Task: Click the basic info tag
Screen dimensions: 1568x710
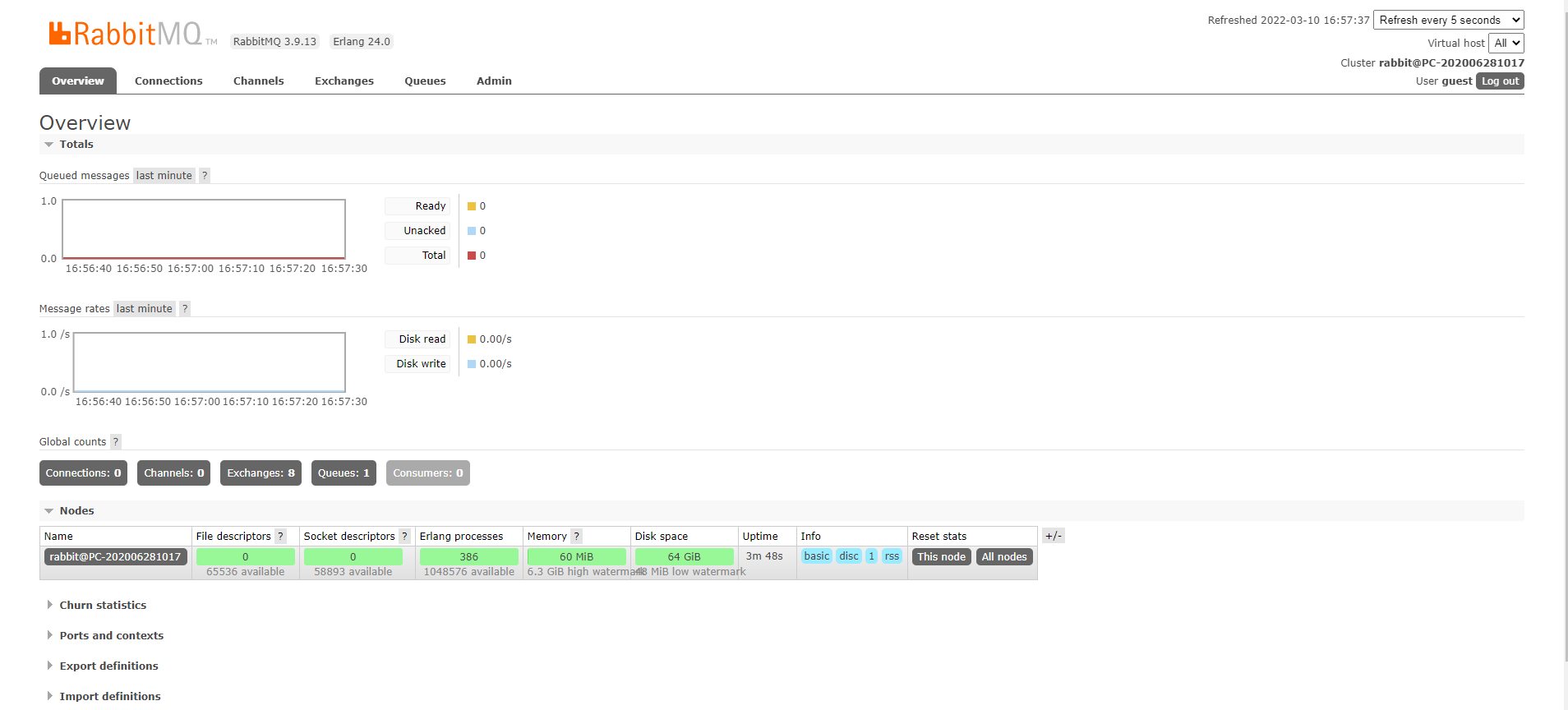Action: pos(817,556)
